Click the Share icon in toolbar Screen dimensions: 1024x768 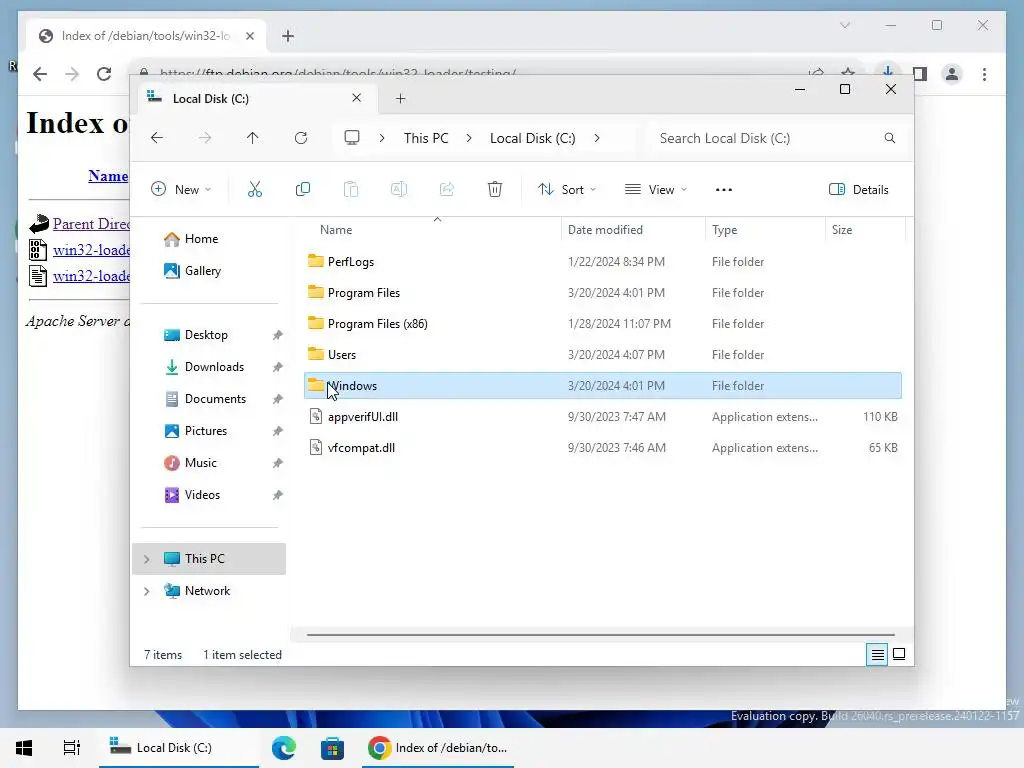447,189
